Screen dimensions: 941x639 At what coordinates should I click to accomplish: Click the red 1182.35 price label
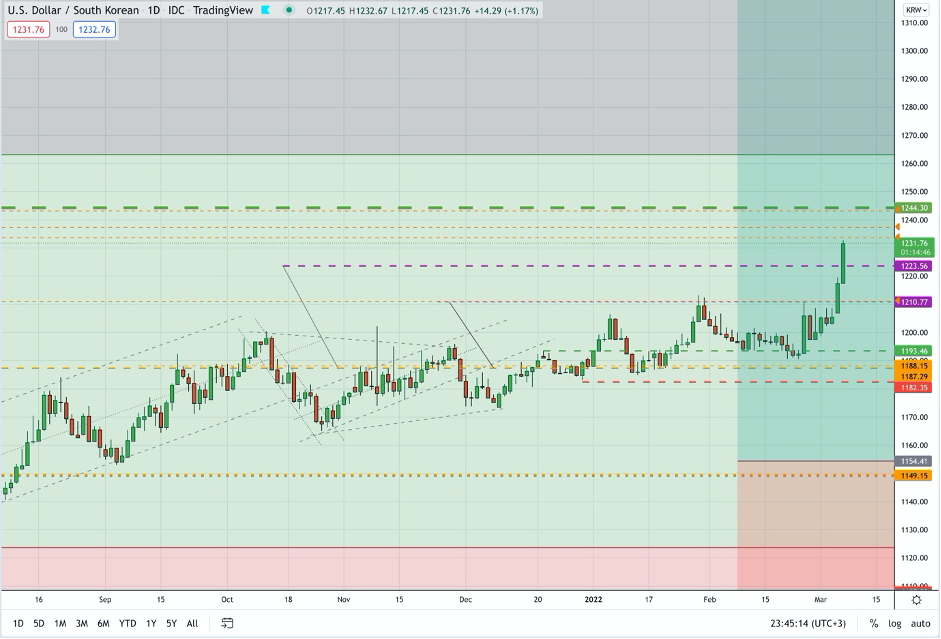(916, 387)
